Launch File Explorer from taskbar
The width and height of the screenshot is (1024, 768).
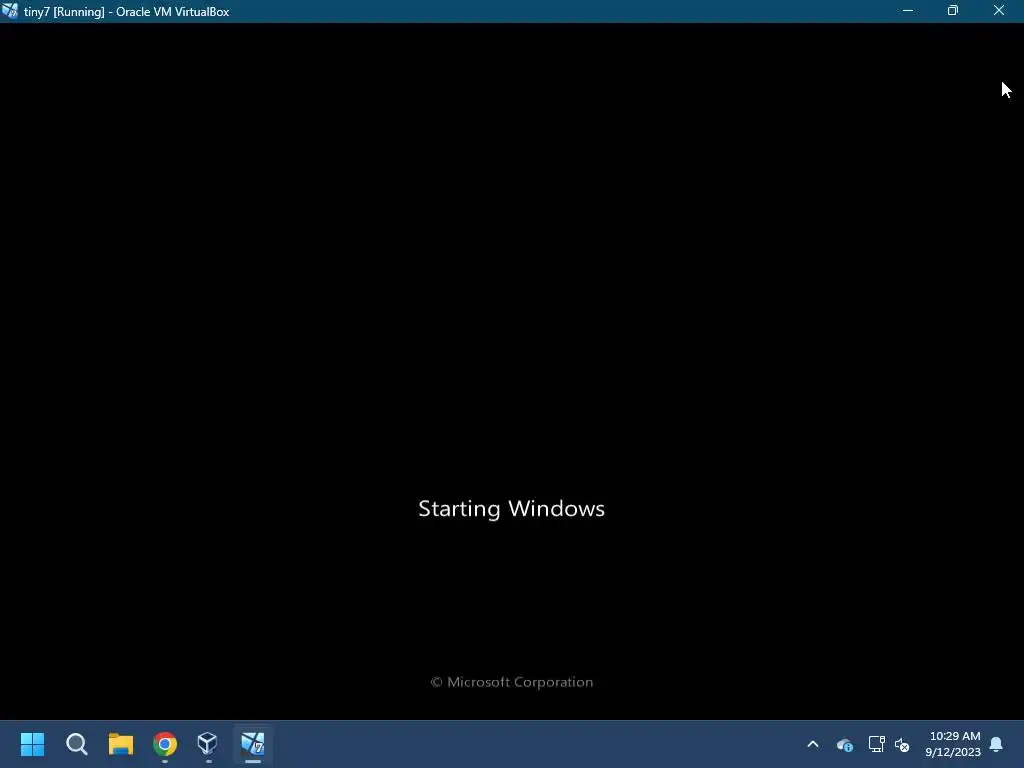tap(121, 744)
